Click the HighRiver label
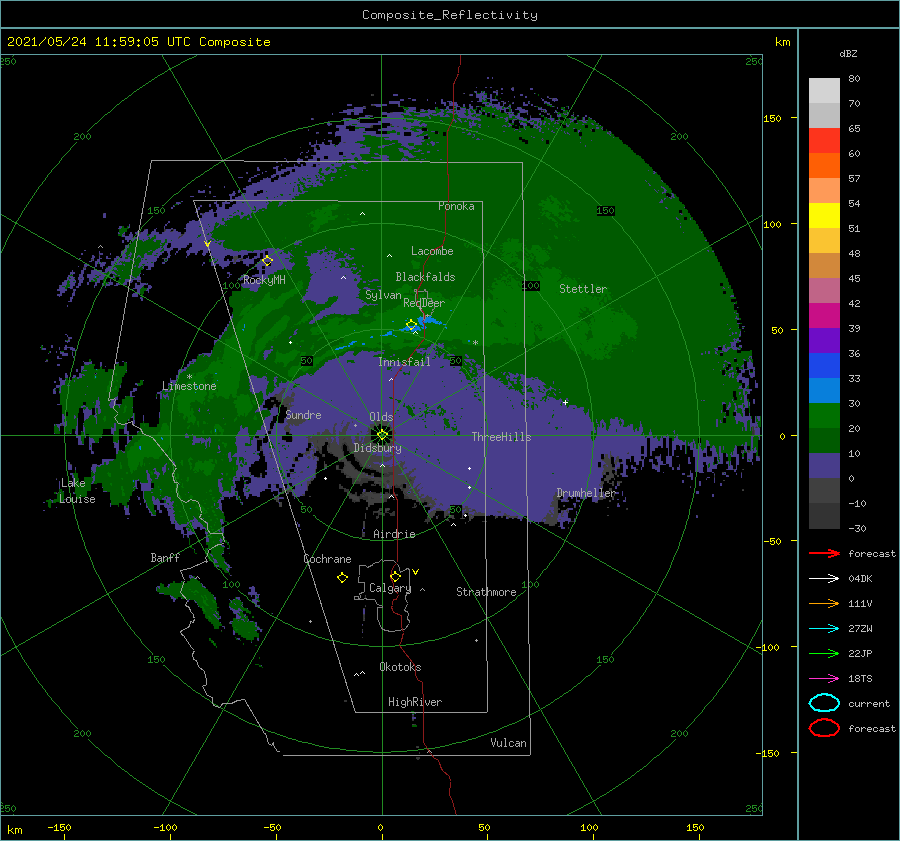The image size is (900, 841). (x=415, y=702)
